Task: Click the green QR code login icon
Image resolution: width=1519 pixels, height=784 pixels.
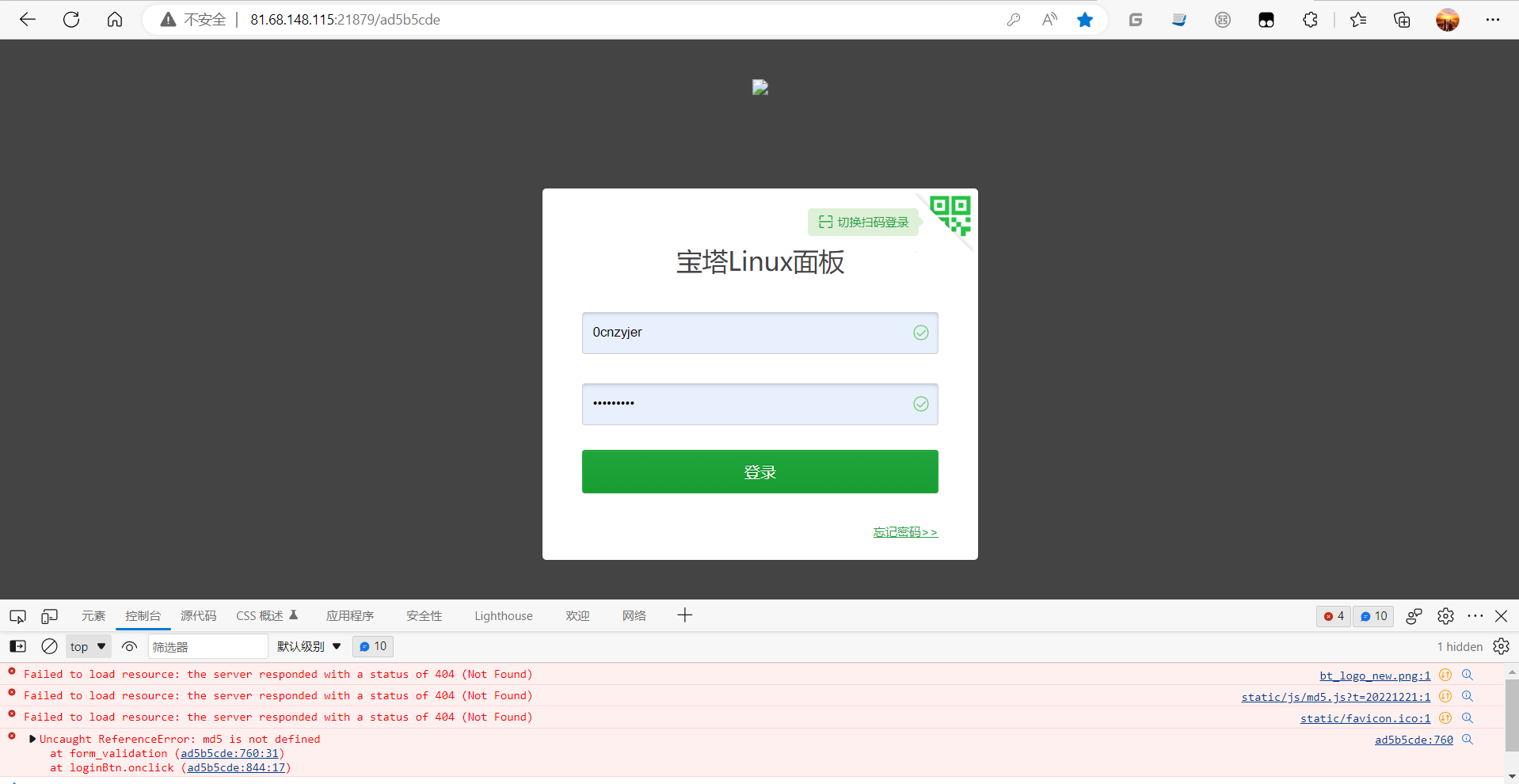Action: pos(950,215)
